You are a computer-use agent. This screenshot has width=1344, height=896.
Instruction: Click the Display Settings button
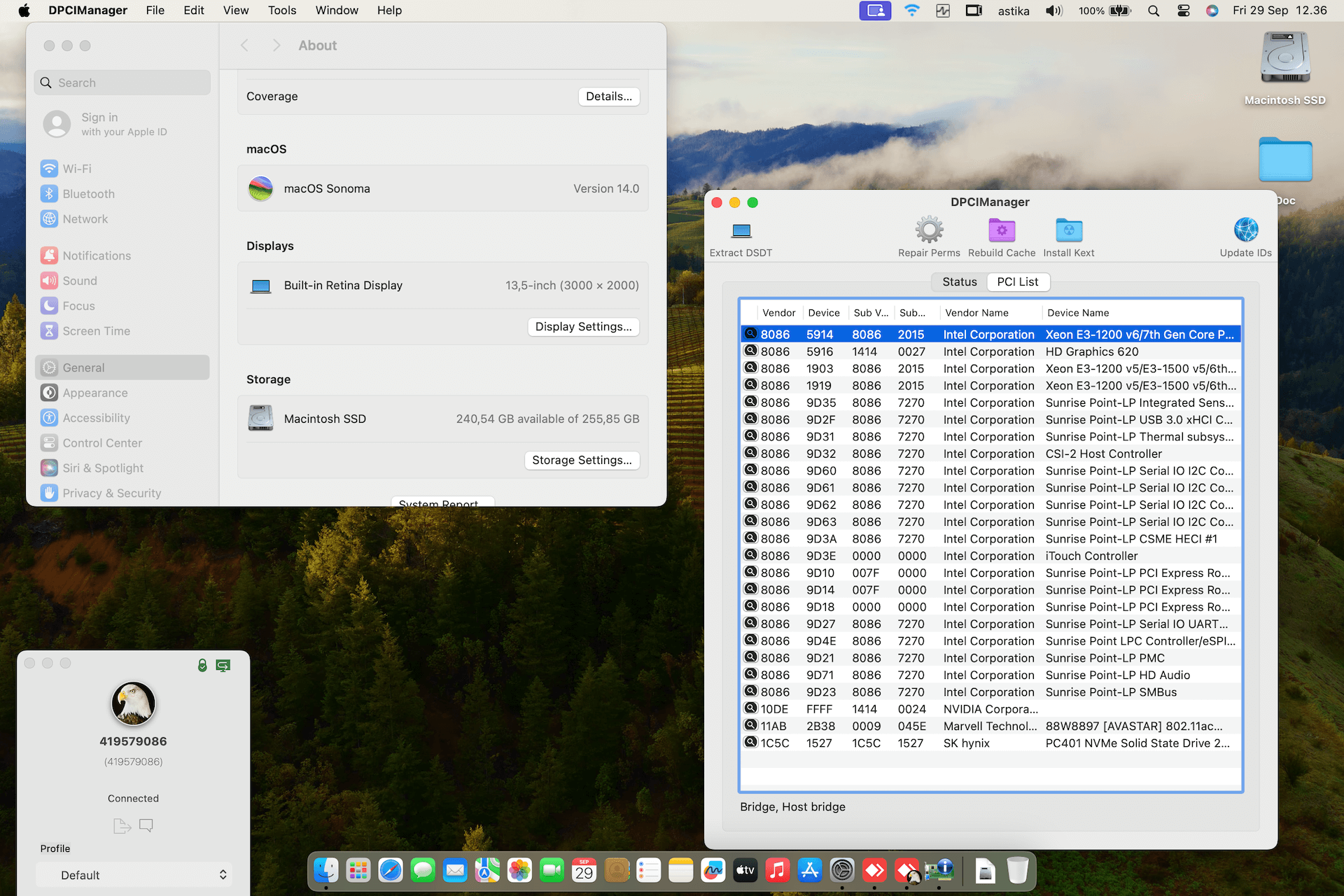click(x=583, y=327)
